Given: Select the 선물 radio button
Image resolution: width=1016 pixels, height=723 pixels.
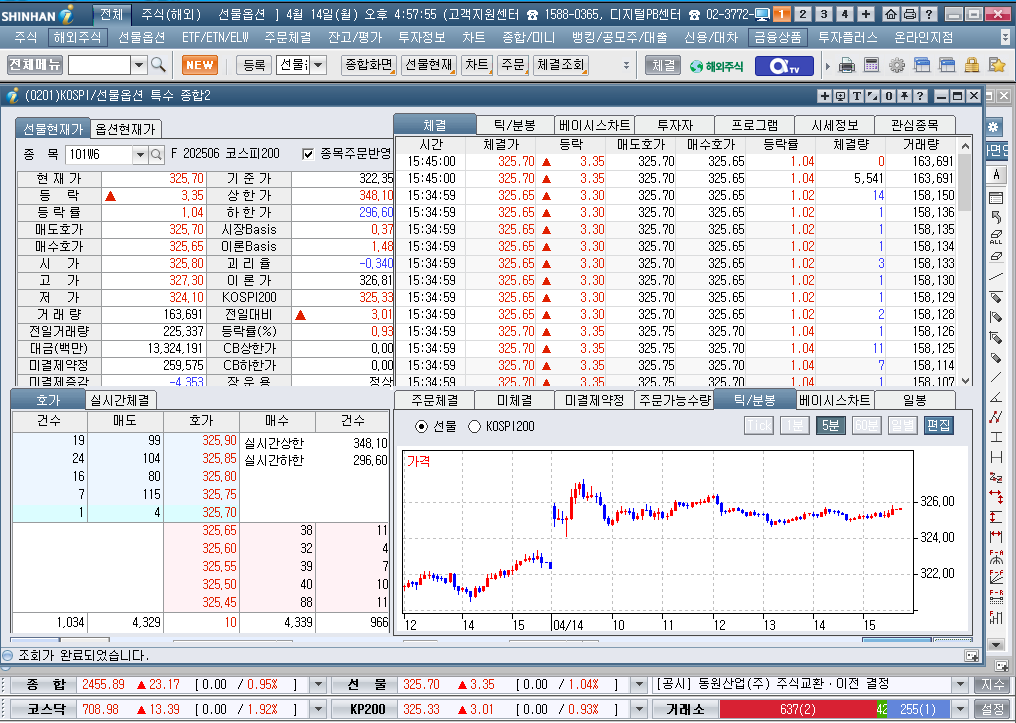Looking at the screenshot, I should [x=421, y=426].
